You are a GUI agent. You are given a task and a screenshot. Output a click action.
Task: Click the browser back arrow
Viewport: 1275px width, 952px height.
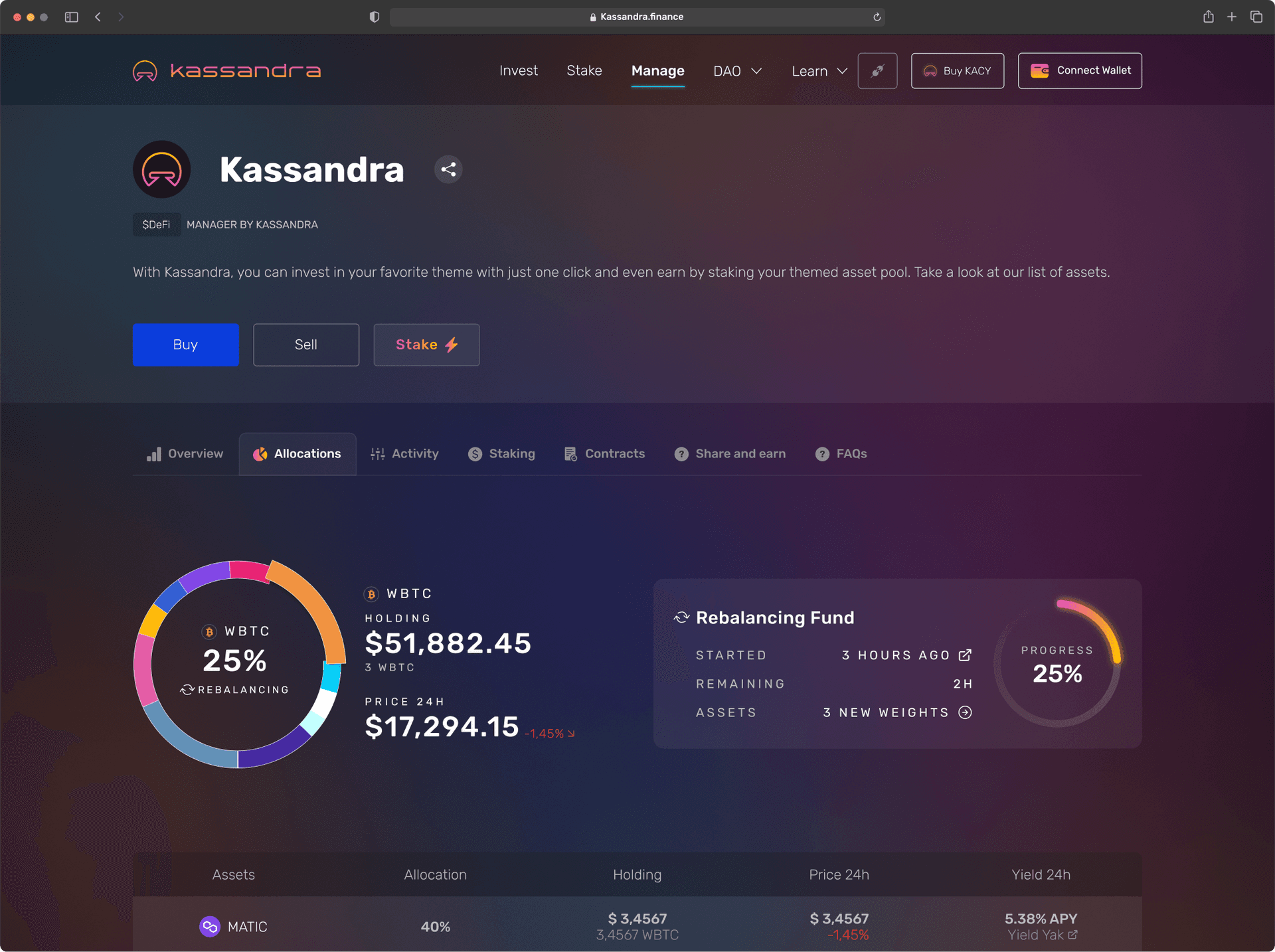click(98, 17)
